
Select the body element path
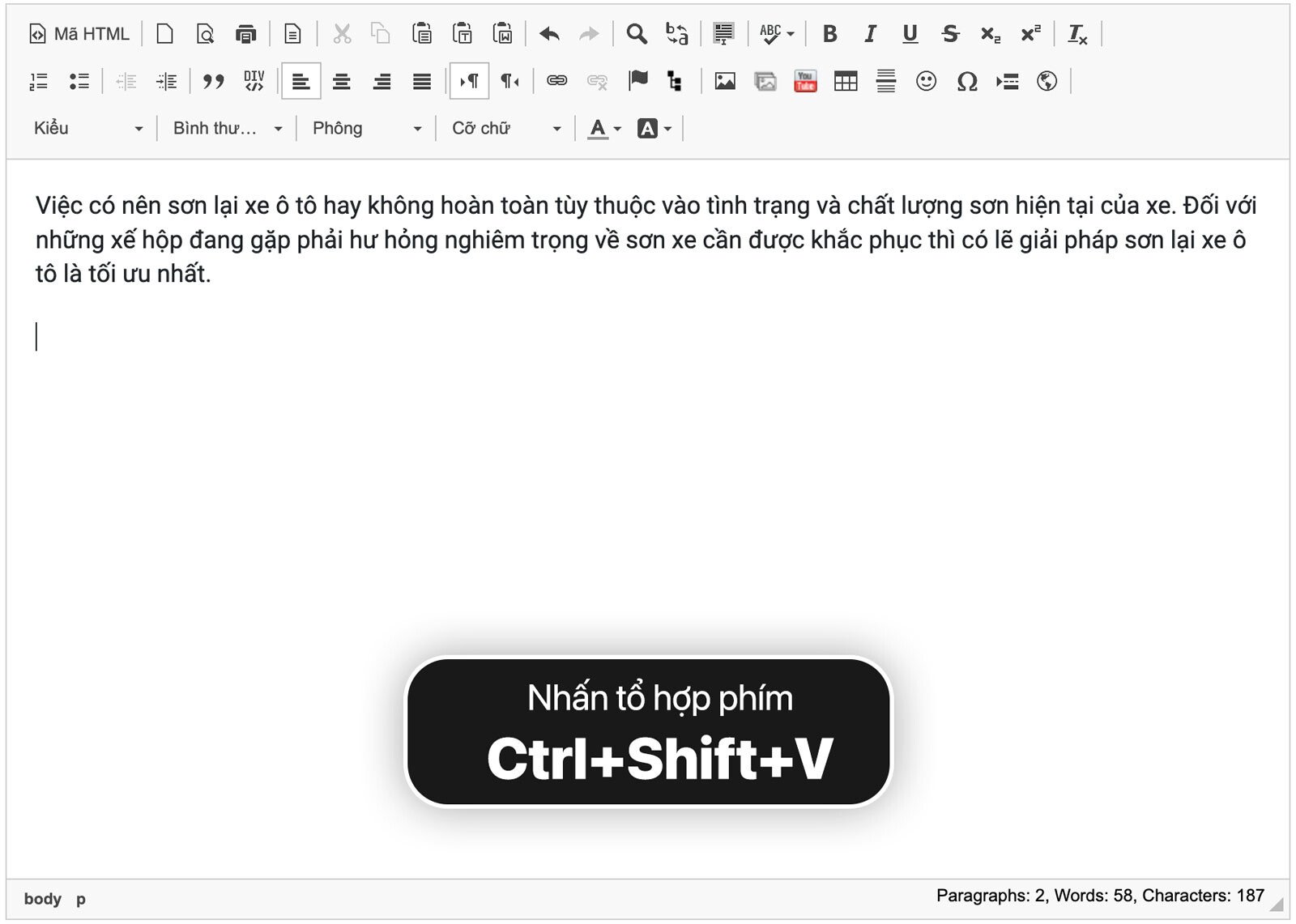(42, 899)
